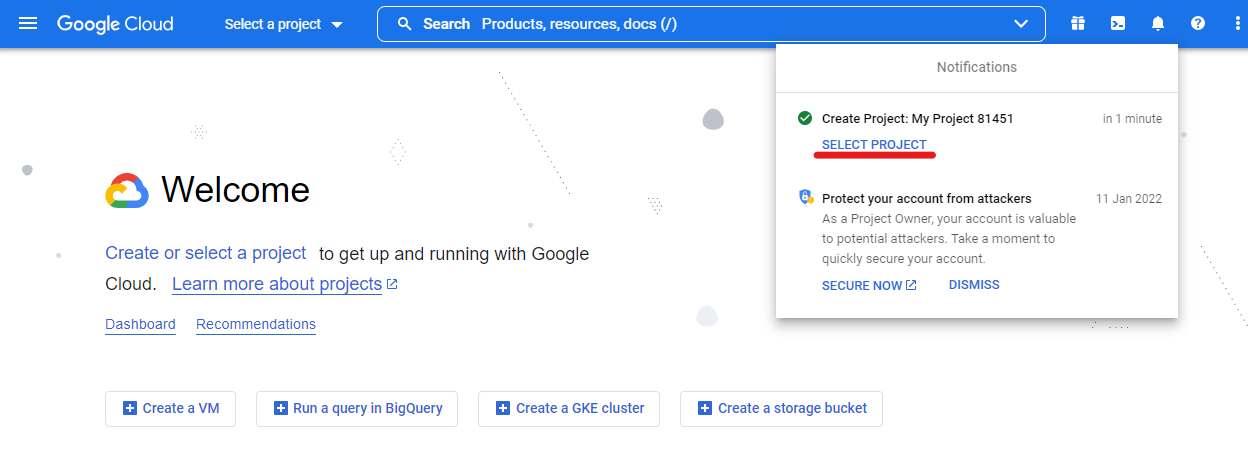
Task: Click the notifications bell icon
Action: point(1158,24)
